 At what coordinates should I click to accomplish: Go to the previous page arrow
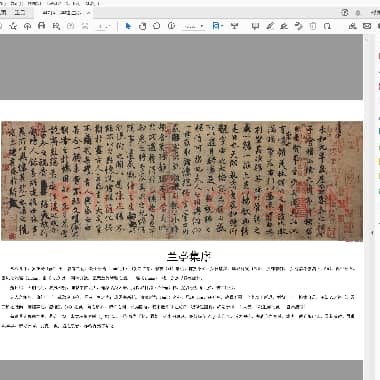(71, 26)
